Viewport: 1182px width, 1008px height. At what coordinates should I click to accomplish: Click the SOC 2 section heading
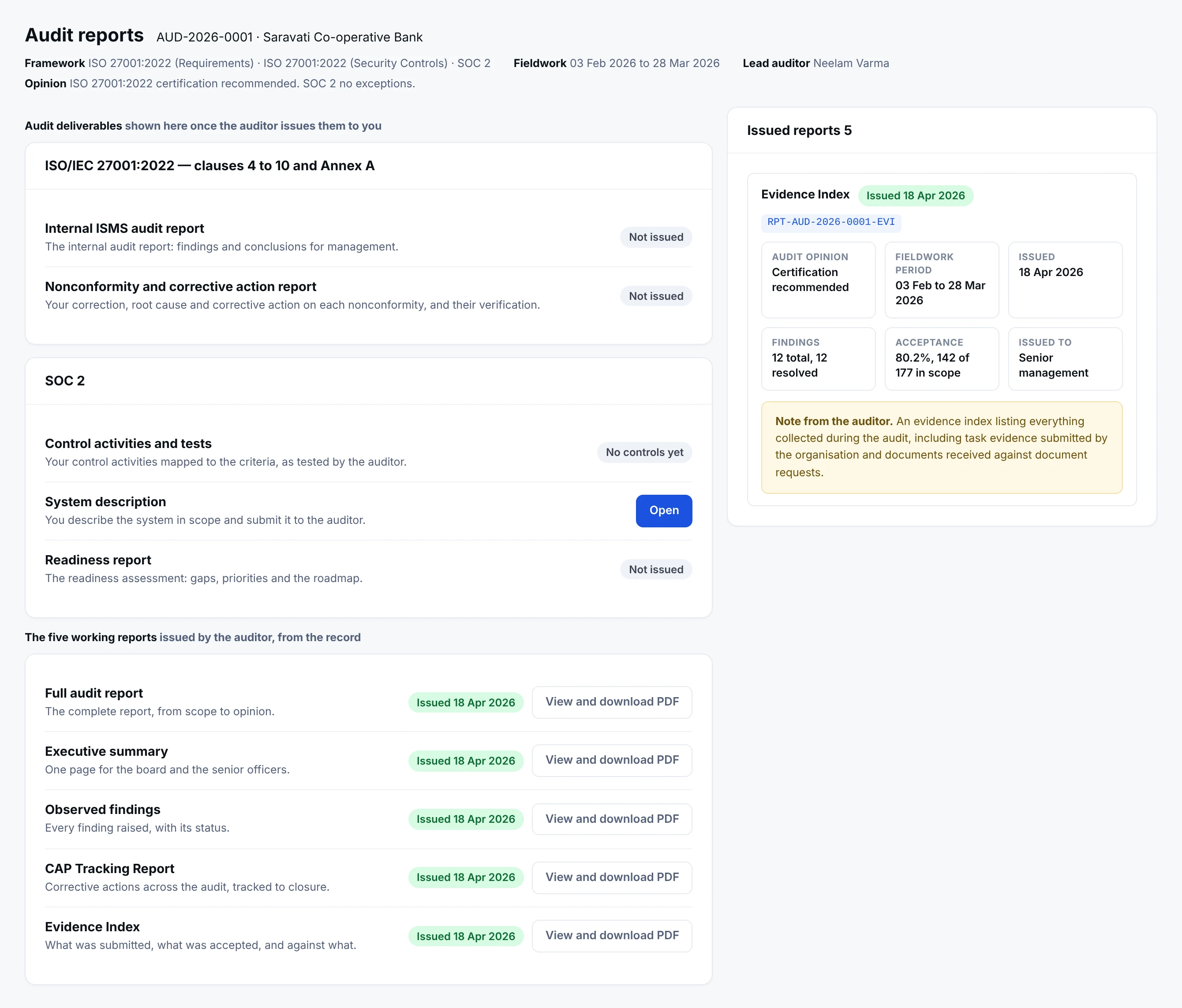[x=64, y=381]
